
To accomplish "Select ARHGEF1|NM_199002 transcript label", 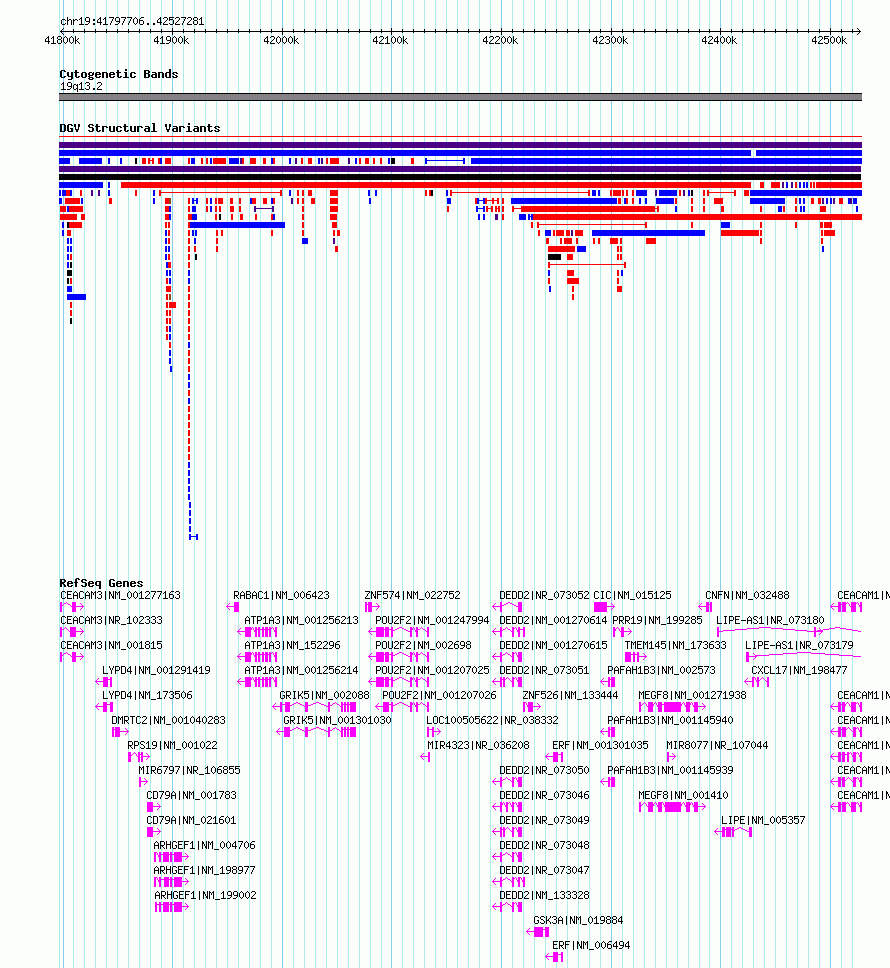I will [206, 895].
